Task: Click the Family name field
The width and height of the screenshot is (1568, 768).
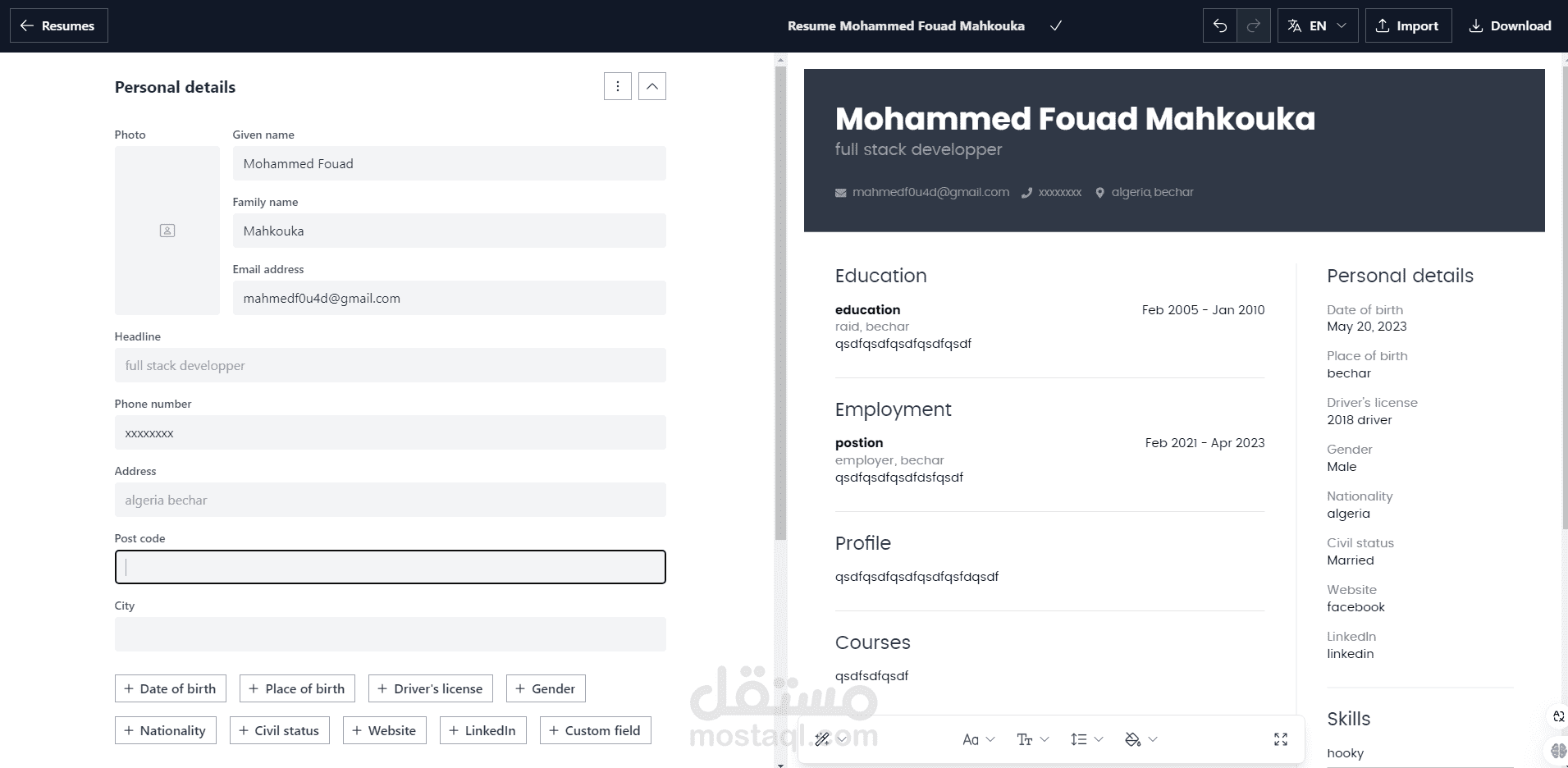Action: point(449,231)
